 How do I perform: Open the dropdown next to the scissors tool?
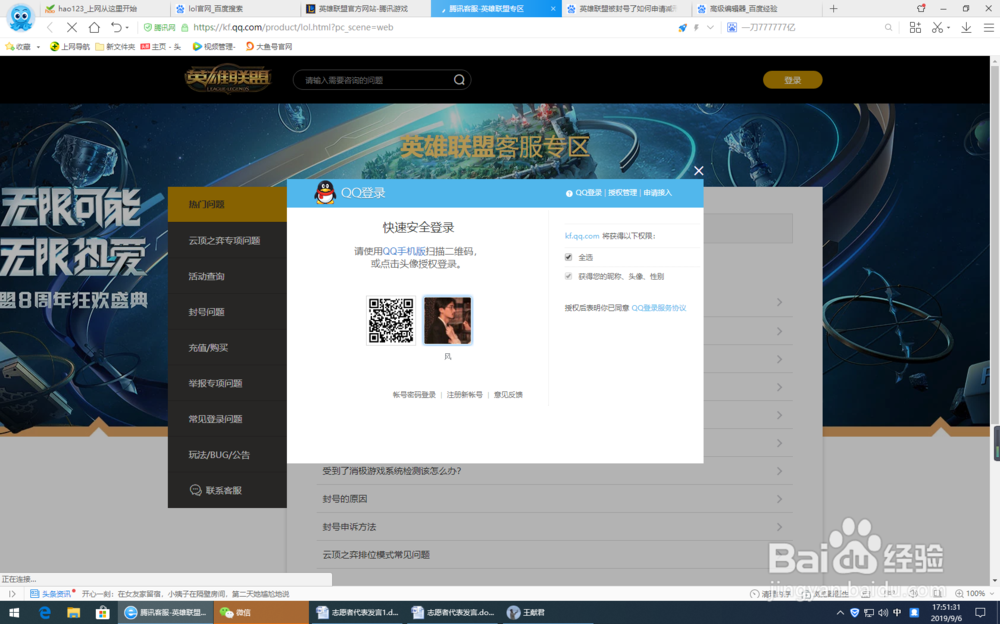(948, 27)
